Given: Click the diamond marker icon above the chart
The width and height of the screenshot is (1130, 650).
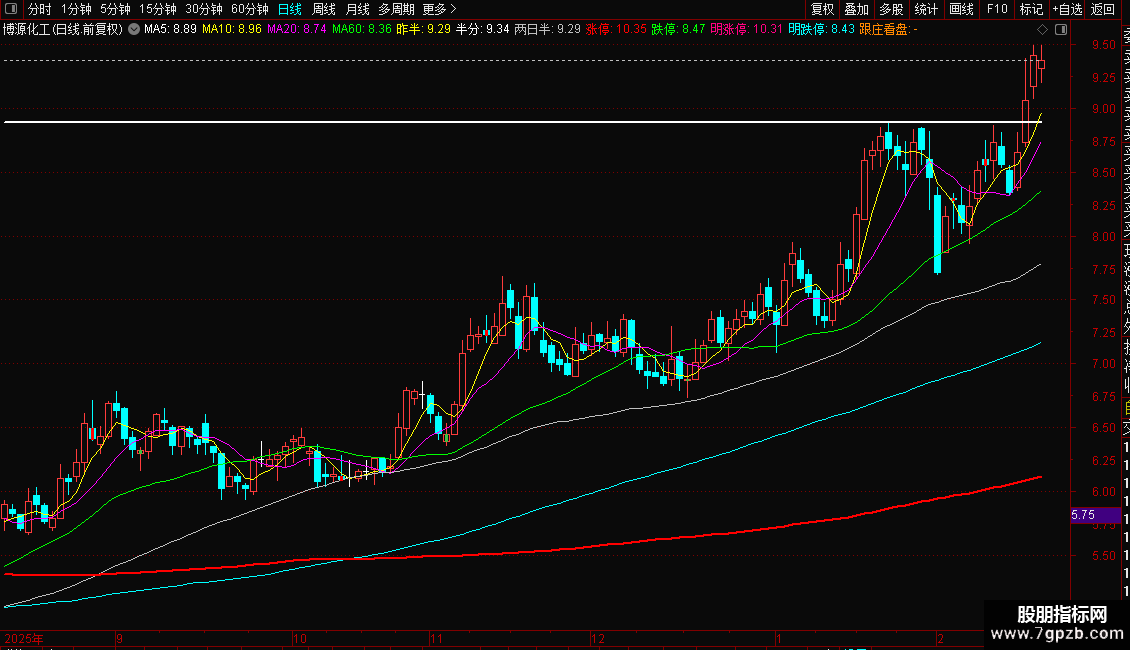Looking at the screenshot, I should 1042,30.
